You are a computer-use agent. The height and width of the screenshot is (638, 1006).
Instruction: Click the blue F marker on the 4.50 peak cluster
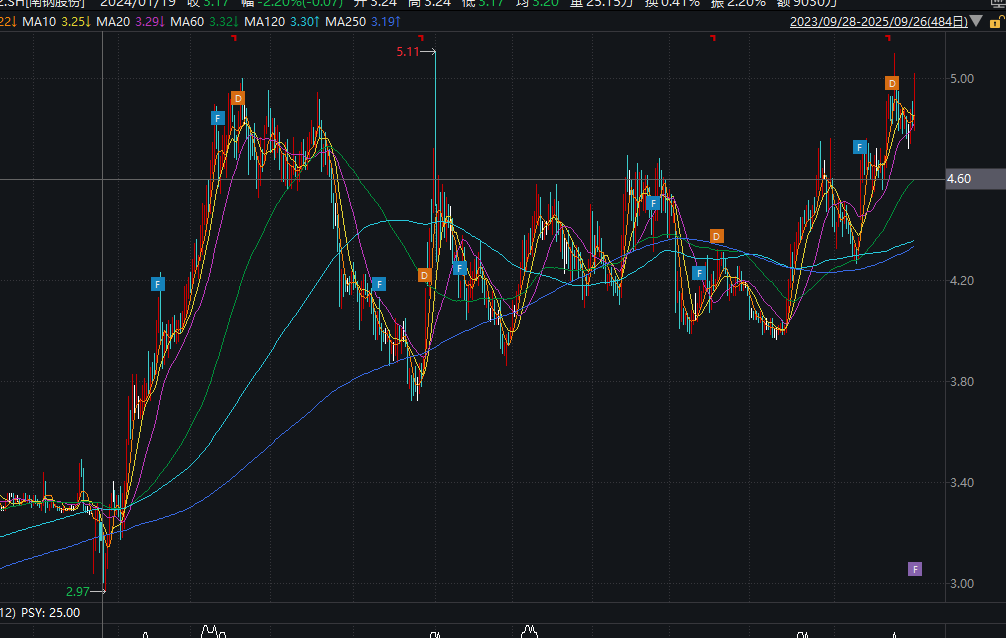pos(653,204)
